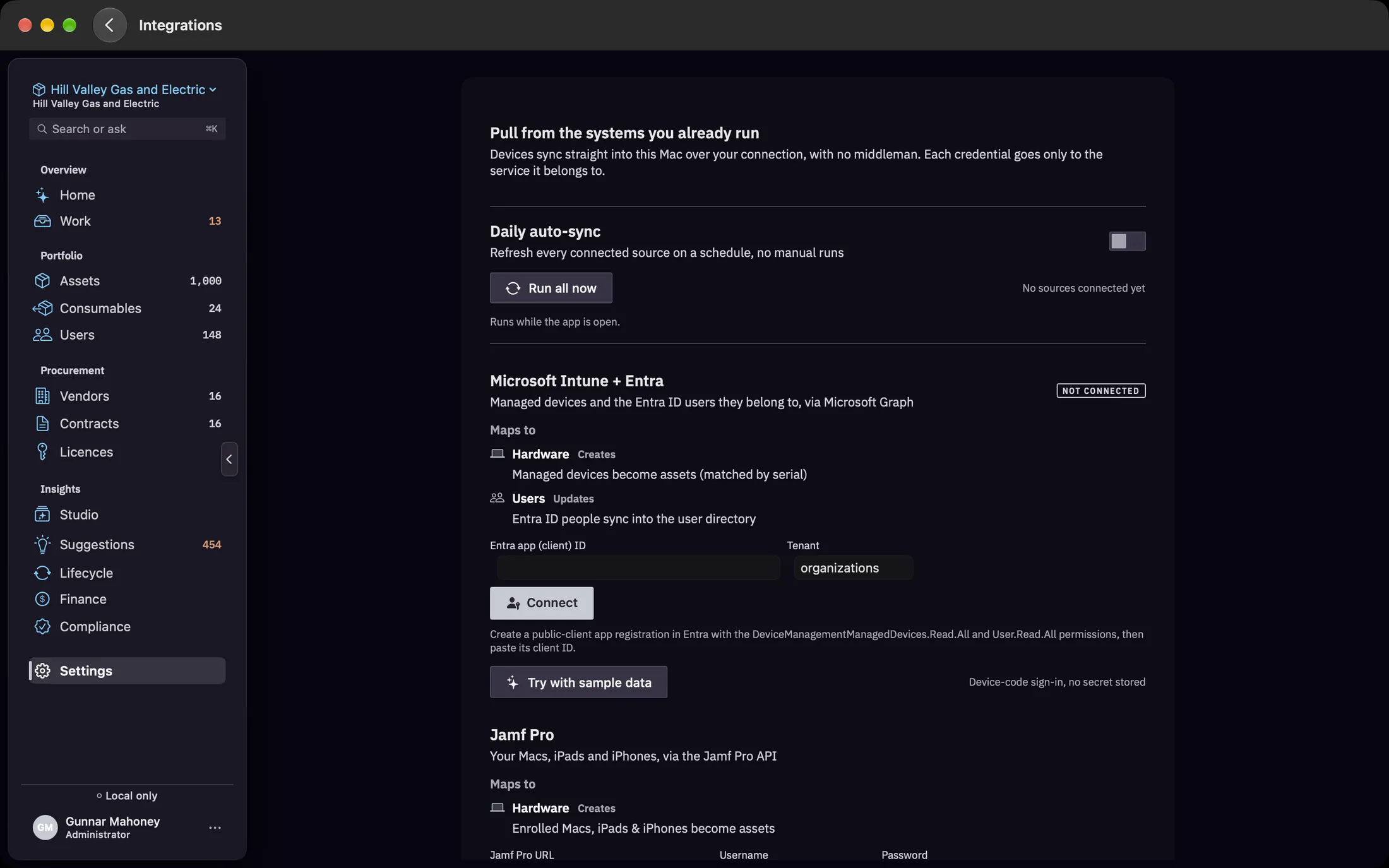Select the Assets cube icon

pos(42,281)
